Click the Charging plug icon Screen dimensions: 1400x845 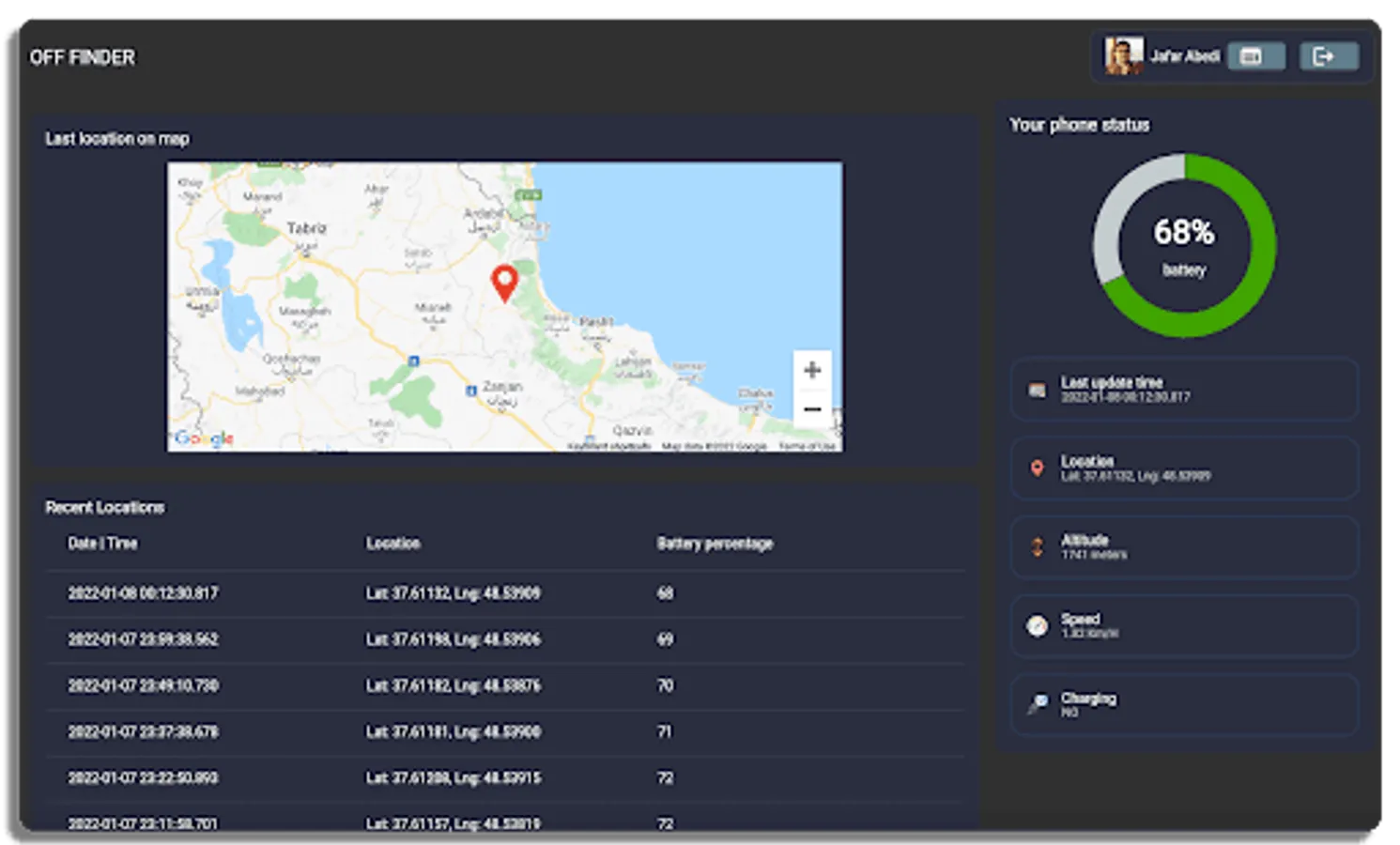click(1037, 703)
